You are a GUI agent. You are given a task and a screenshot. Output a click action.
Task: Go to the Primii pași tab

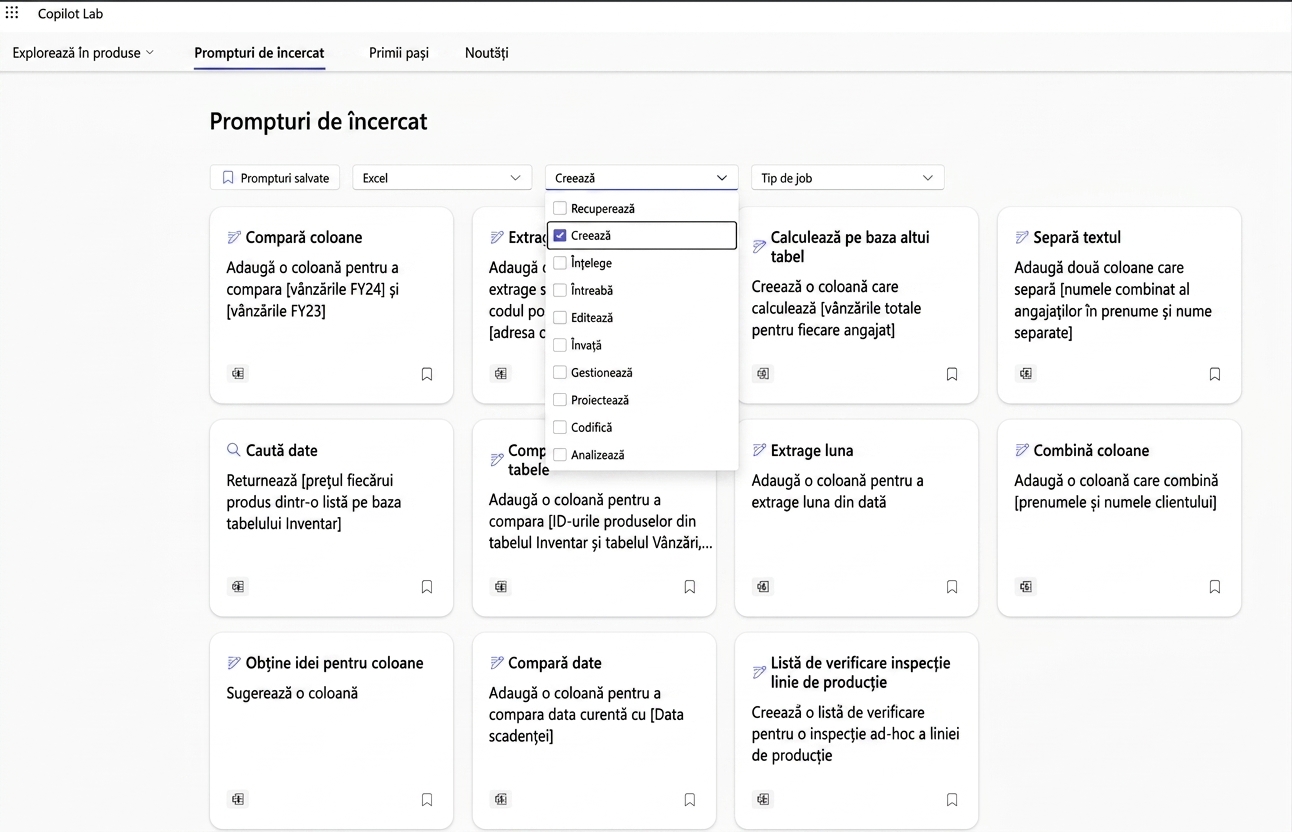(399, 53)
